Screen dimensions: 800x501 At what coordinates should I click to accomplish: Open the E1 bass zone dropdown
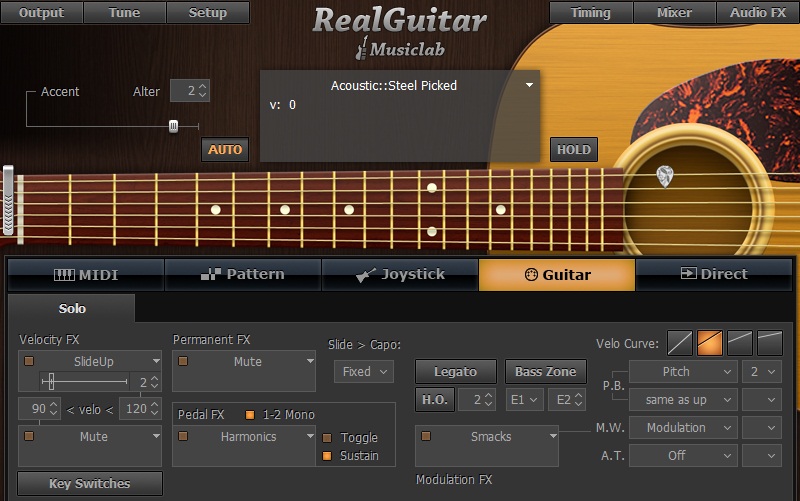pos(524,399)
